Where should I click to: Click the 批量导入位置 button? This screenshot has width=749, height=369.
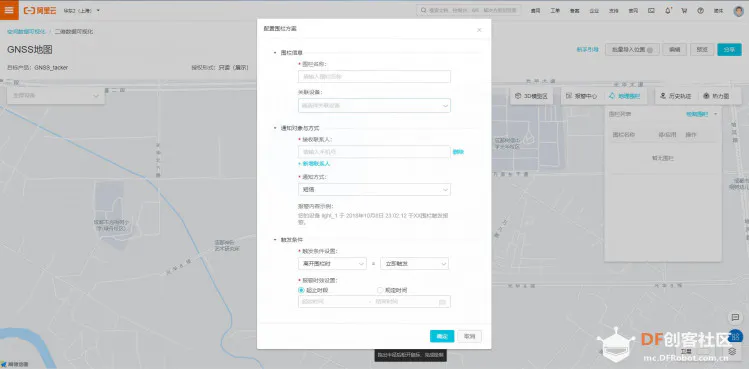632,50
